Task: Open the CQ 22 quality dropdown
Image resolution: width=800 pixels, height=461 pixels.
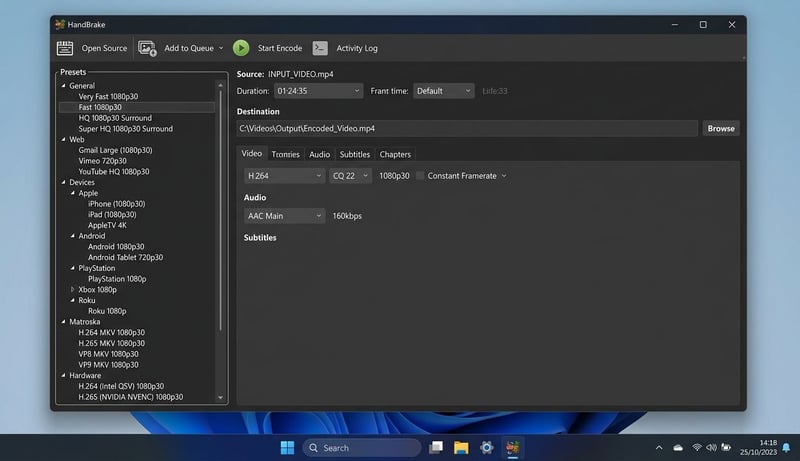Action: 351,175
